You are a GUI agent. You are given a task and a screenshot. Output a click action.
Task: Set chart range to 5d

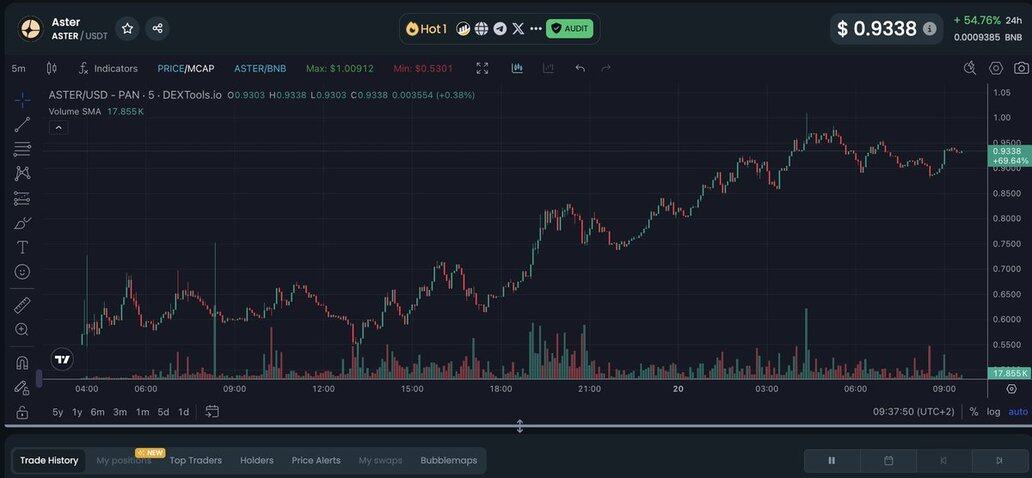point(163,412)
